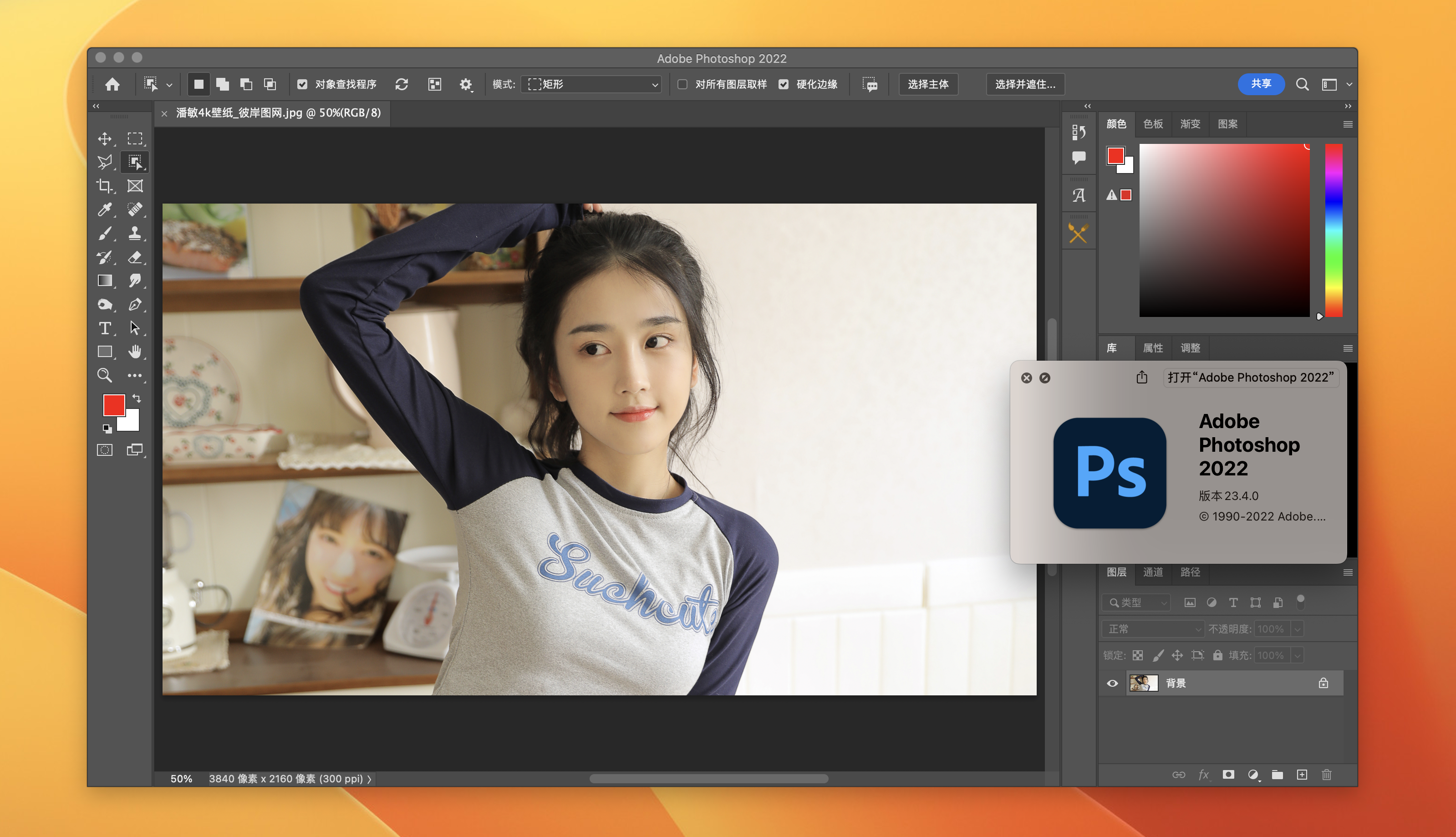Switch to the 色板 tab
This screenshot has width=1456, height=837.
pos(1153,123)
